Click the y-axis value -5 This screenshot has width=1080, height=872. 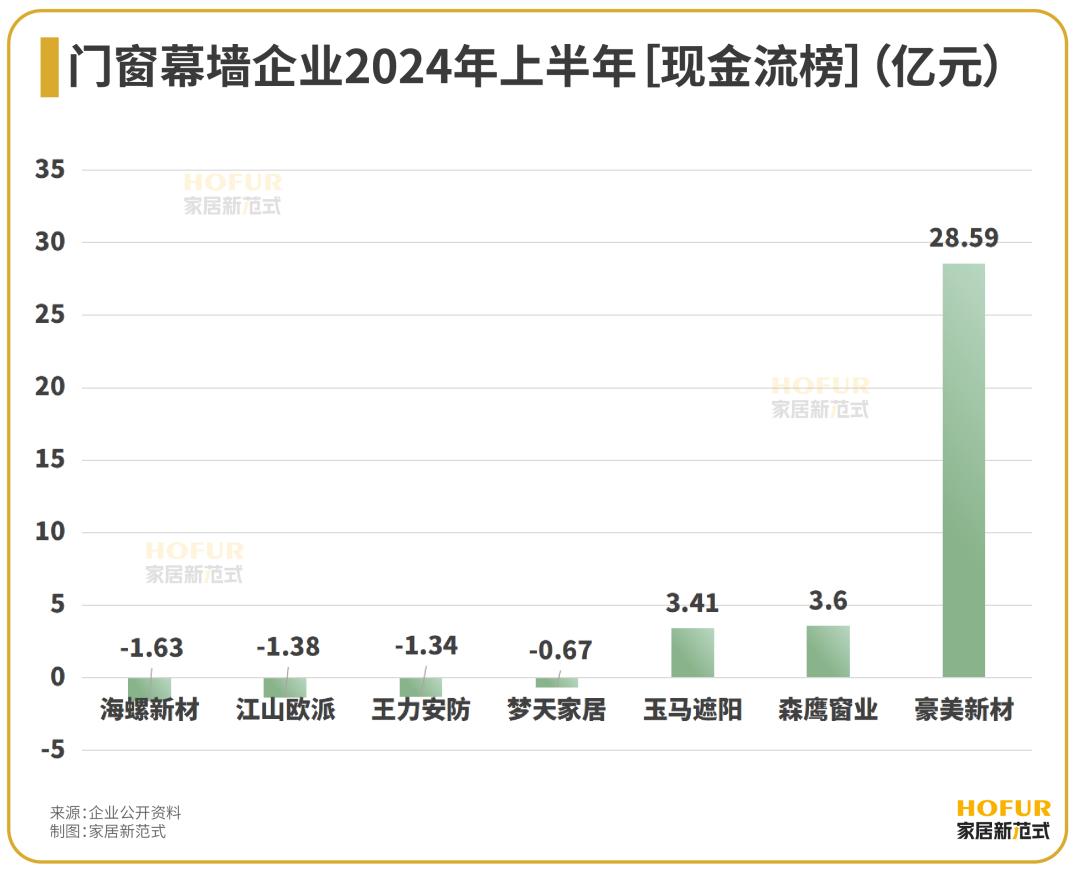point(53,749)
